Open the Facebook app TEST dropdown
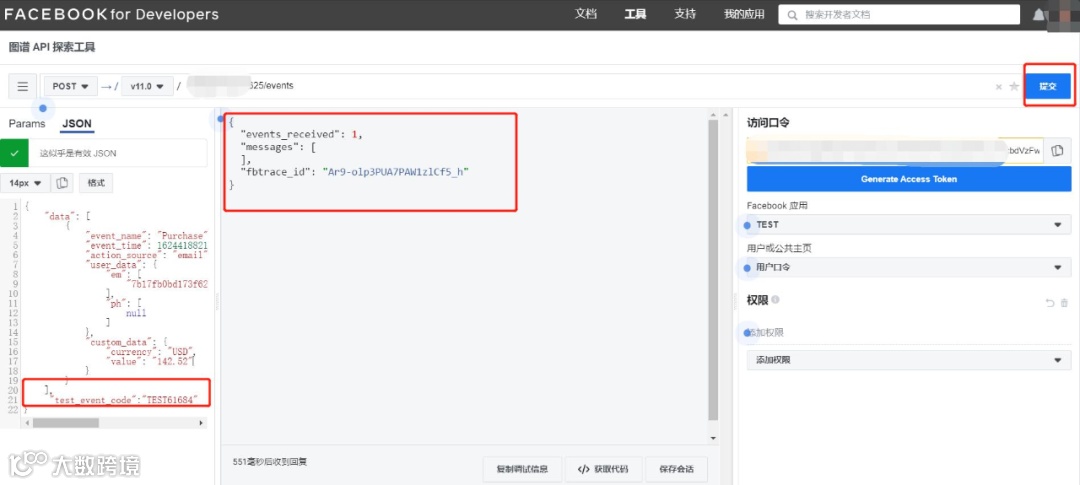 coord(908,225)
